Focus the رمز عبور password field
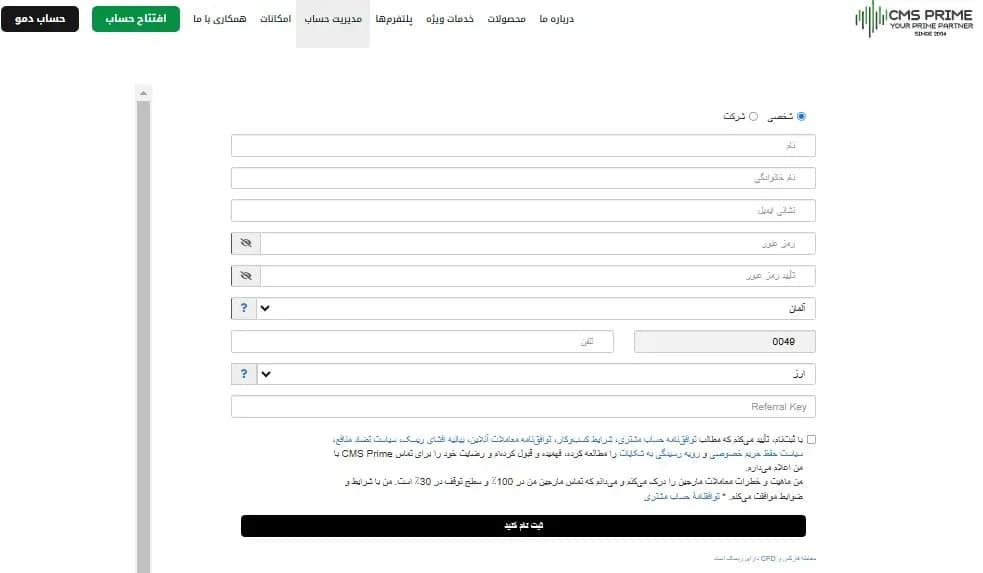The image size is (983, 573). (538, 243)
